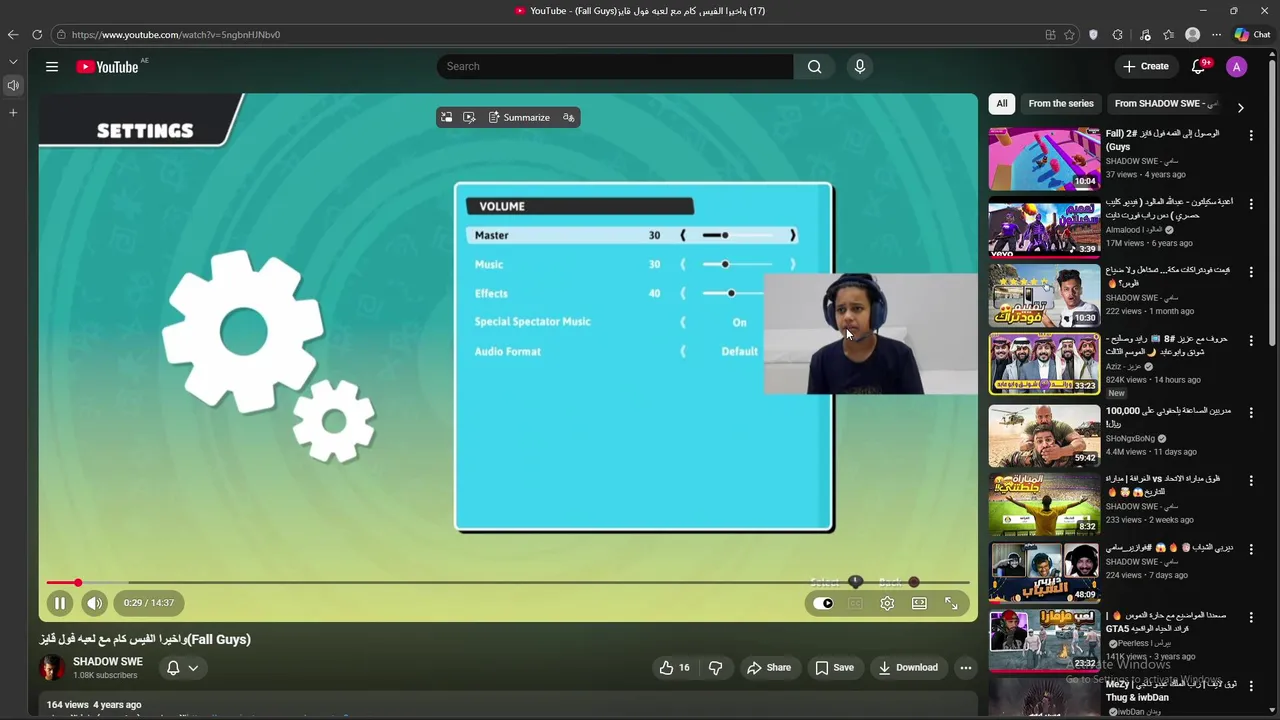This screenshot has height=720, width=1280.
Task: Go back in browser
Action: (x=13, y=34)
